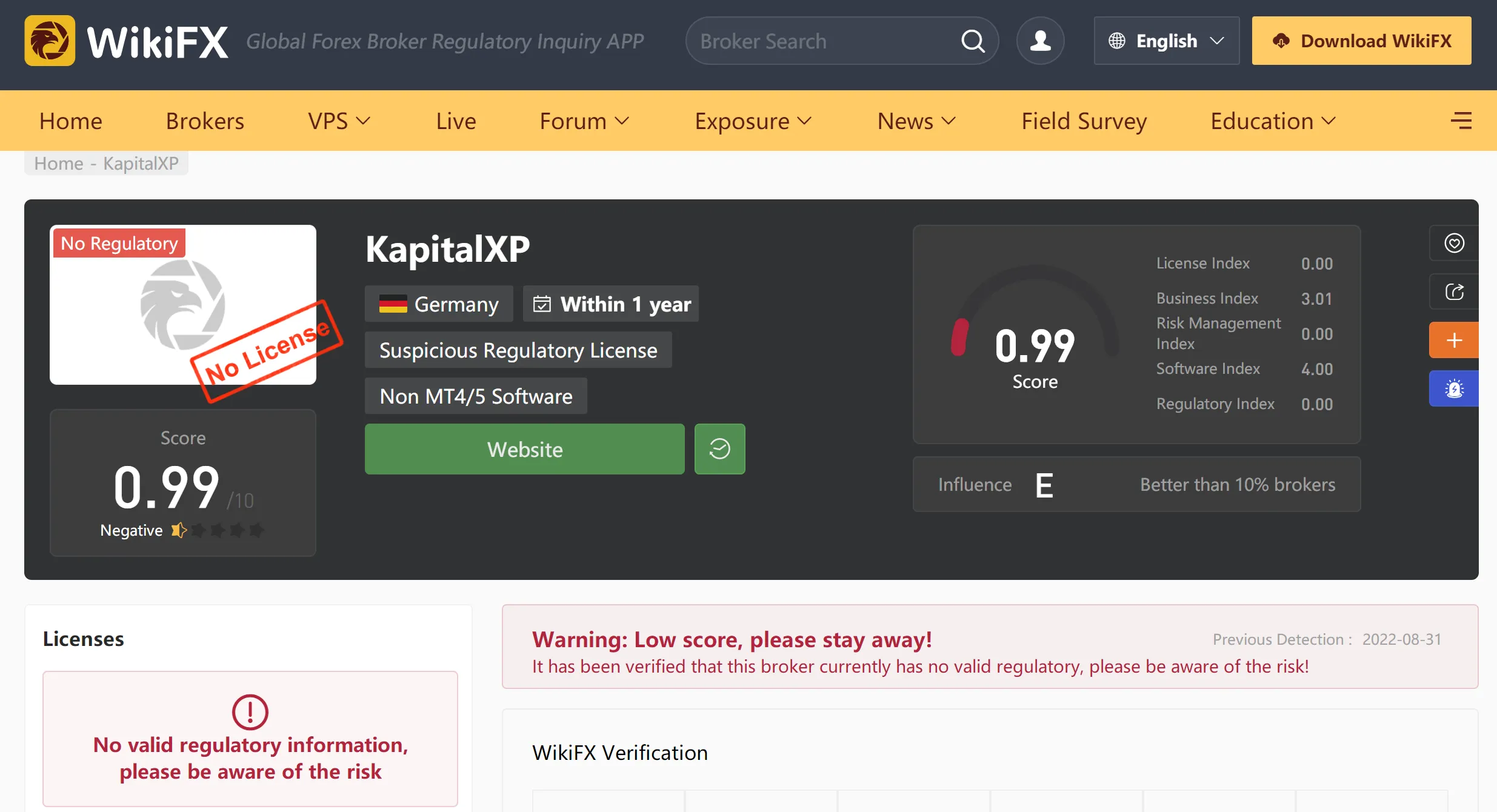Click the green refresh button beside Website
Screen dimensions: 1497x812
click(719, 449)
